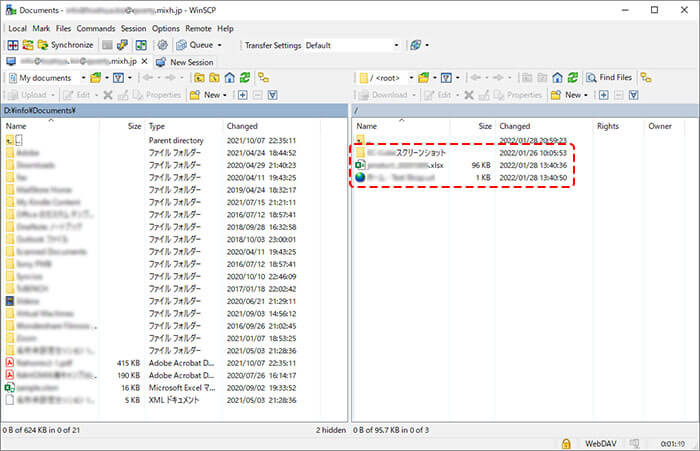This screenshot has width=700, height=451.
Task: Click the Synchronize button in the toolbar
Action: coord(66,45)
